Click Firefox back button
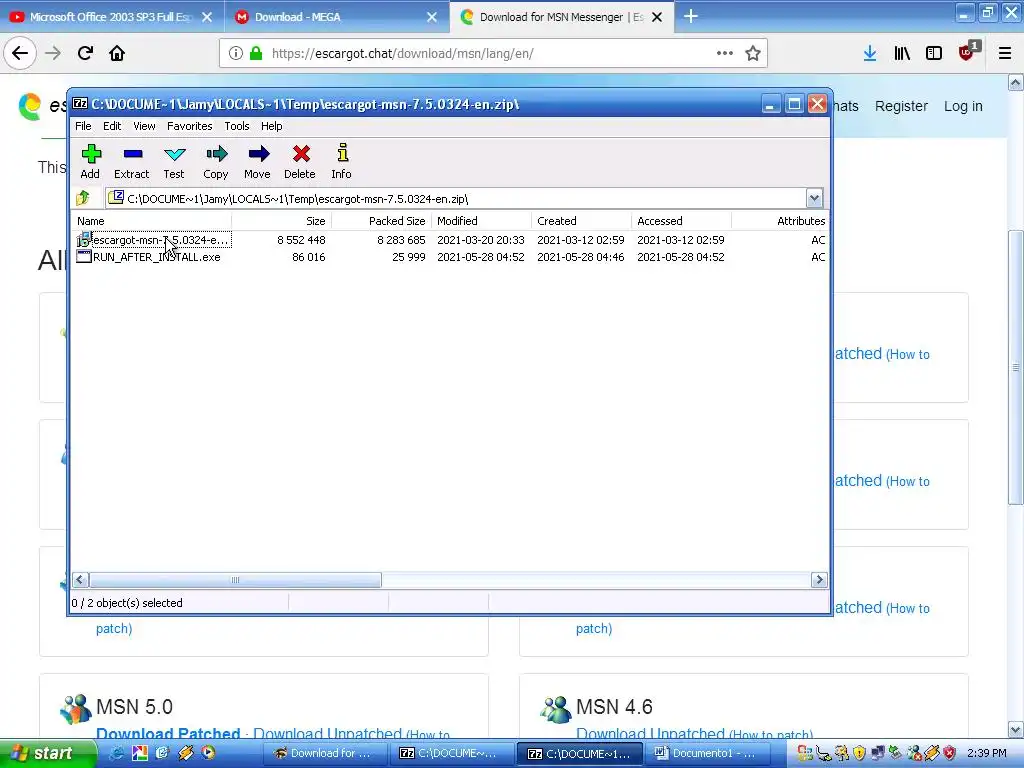The width and height of the screenshot is (1024, 768). pos(20,53)
